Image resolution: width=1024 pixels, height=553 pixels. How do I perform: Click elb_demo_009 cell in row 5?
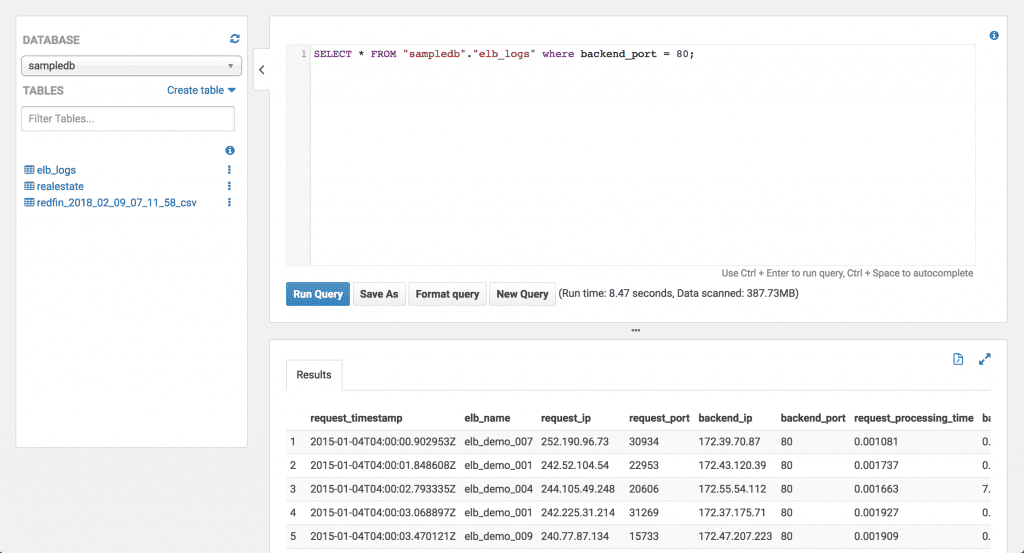tap(498, 536)
